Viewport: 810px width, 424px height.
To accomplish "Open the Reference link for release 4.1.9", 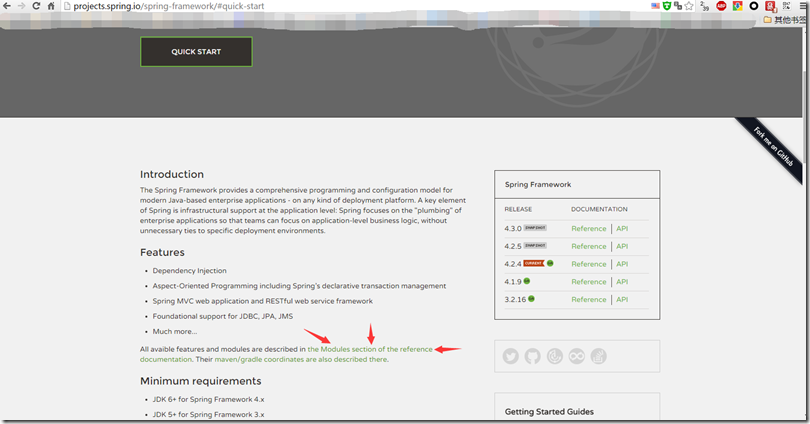I will point(588,281).
